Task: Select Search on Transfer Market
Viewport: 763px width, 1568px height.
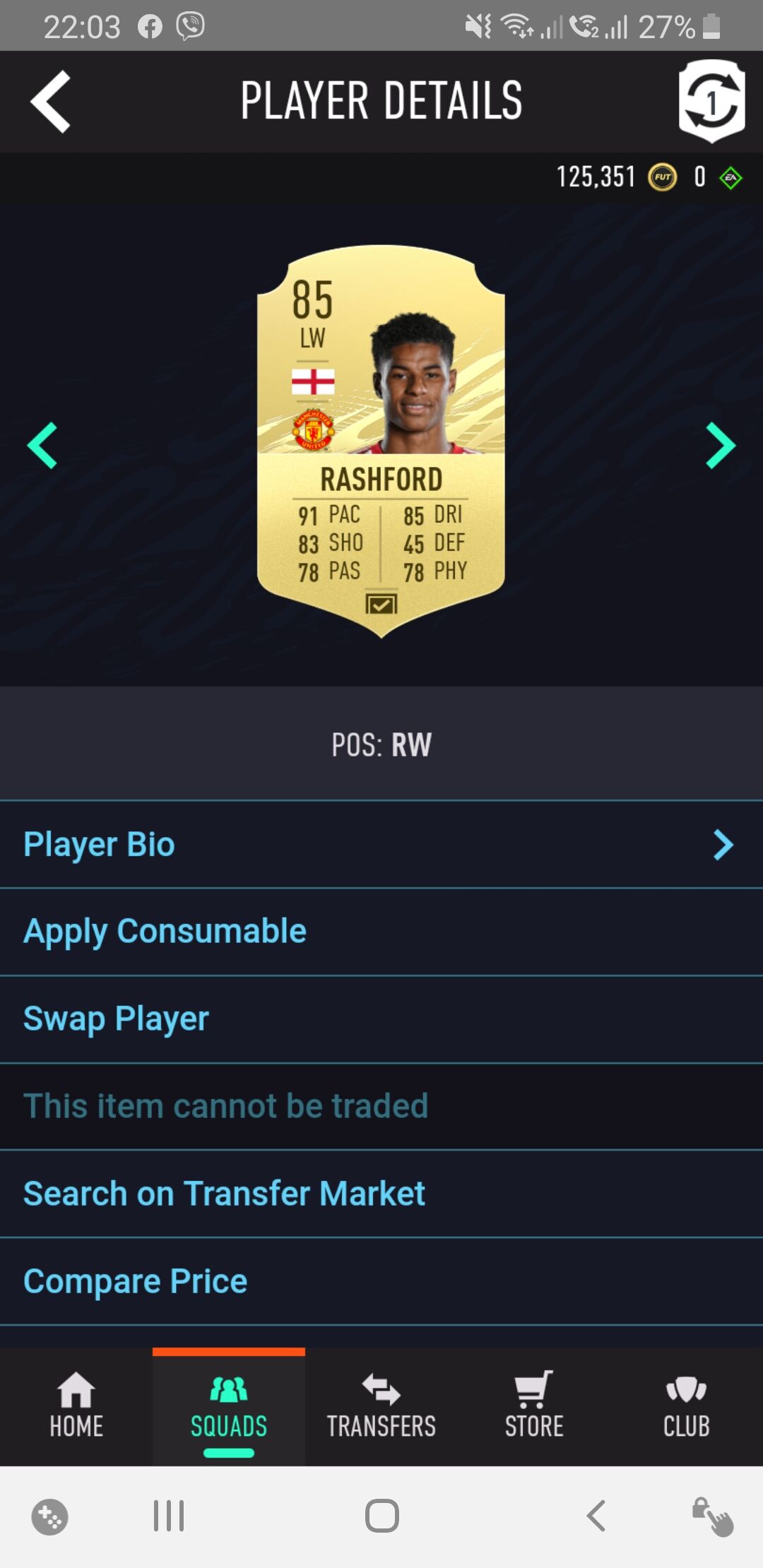Action: (381, 1194)
